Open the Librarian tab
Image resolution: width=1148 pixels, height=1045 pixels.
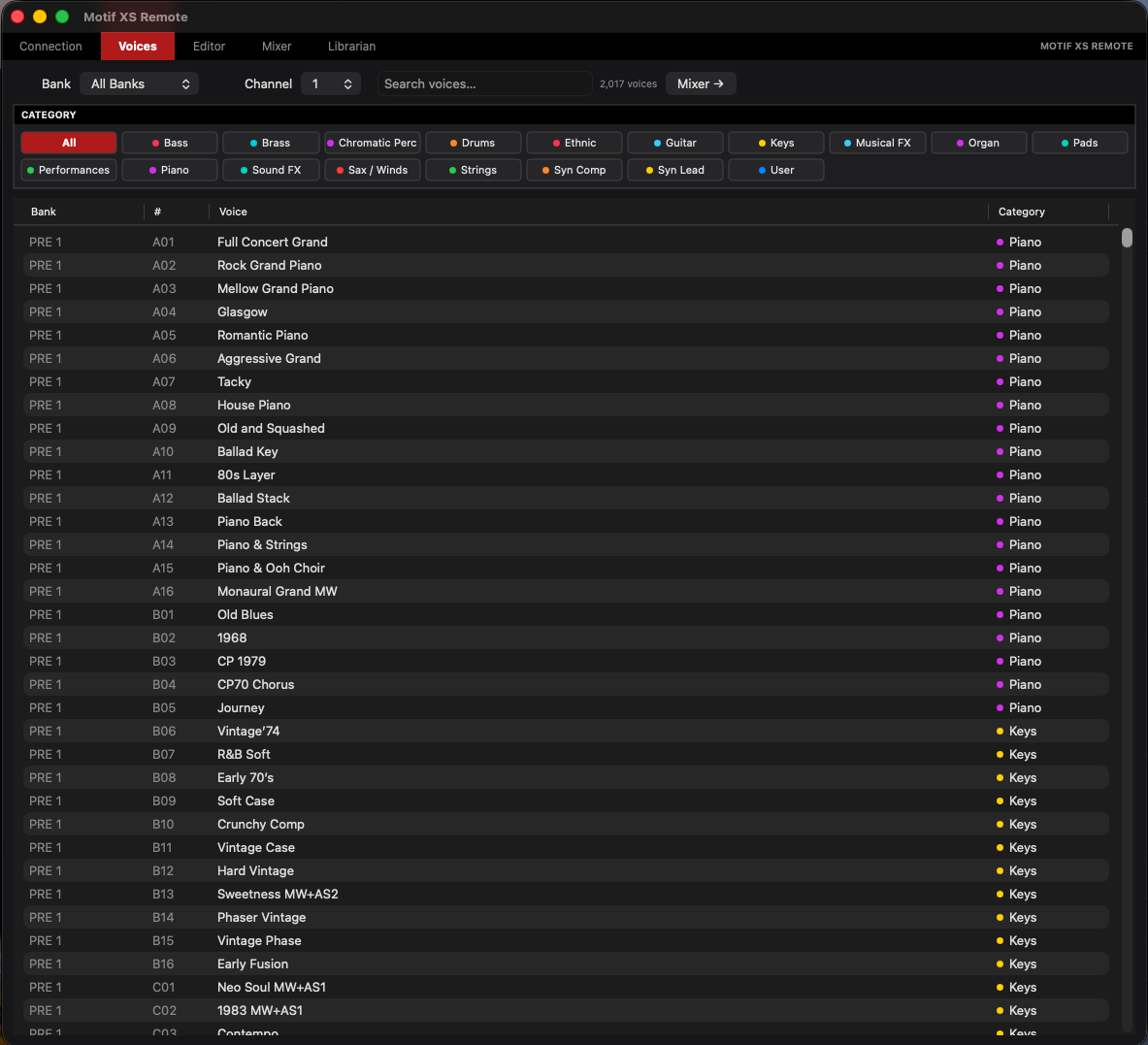pos(351,47)
